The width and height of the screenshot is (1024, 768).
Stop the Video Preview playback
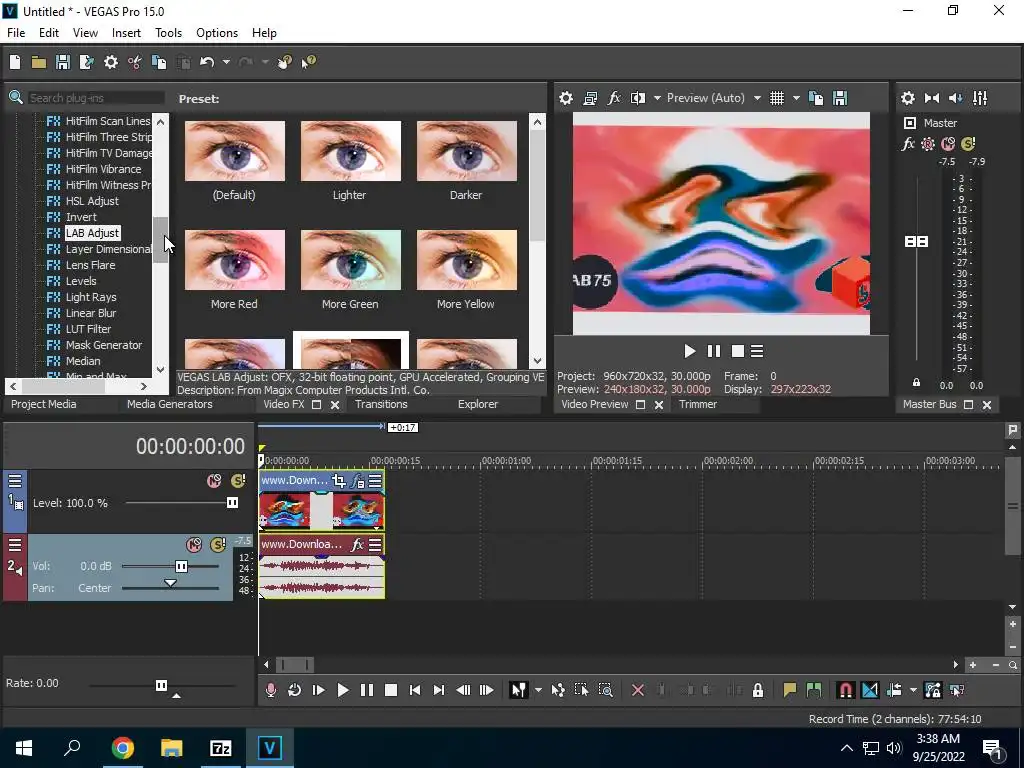[737, 351]
